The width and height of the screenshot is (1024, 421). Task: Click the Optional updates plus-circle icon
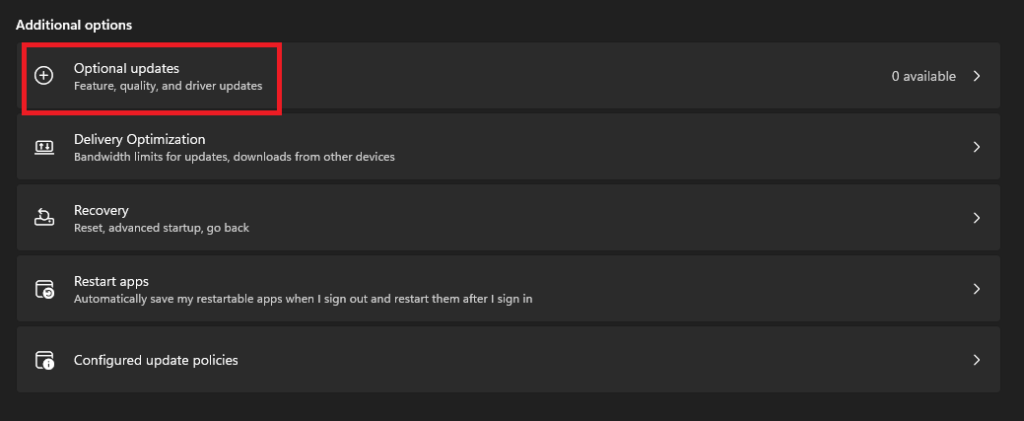pyautogui.click(x=44, y=76)
